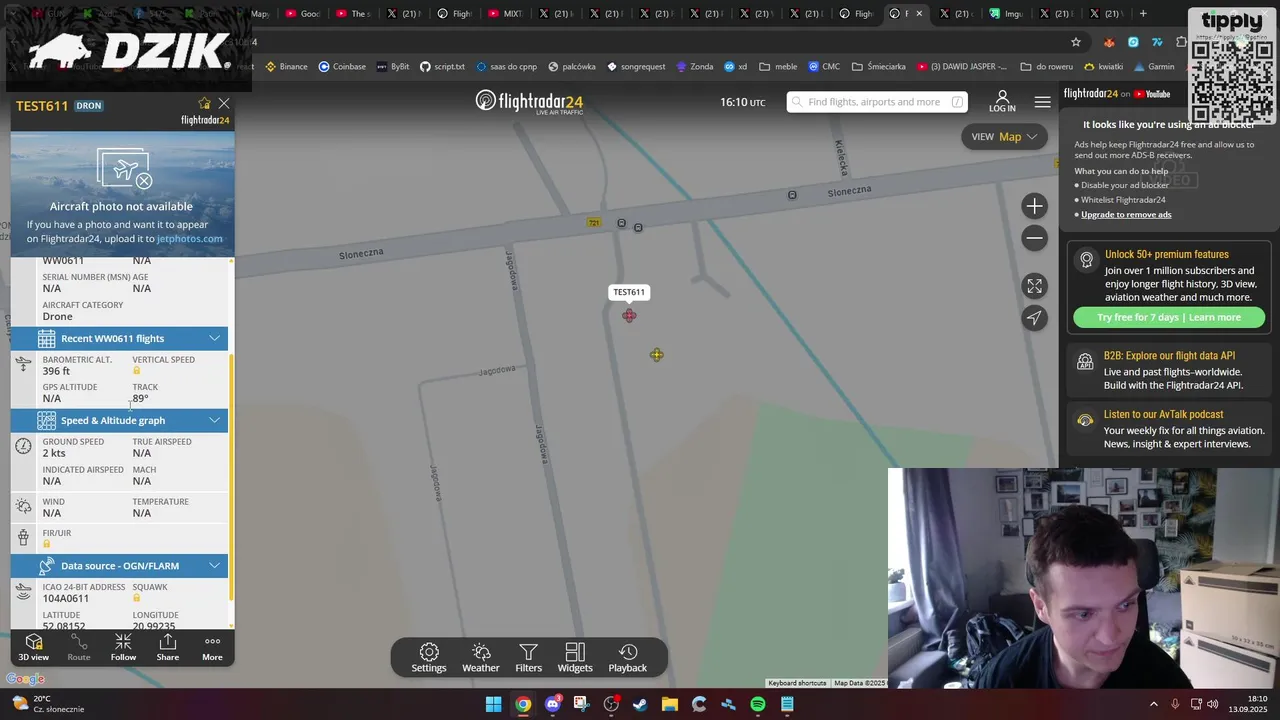Open the map Settings gear
Screen dimensions: 1280x720
(429, 658)
